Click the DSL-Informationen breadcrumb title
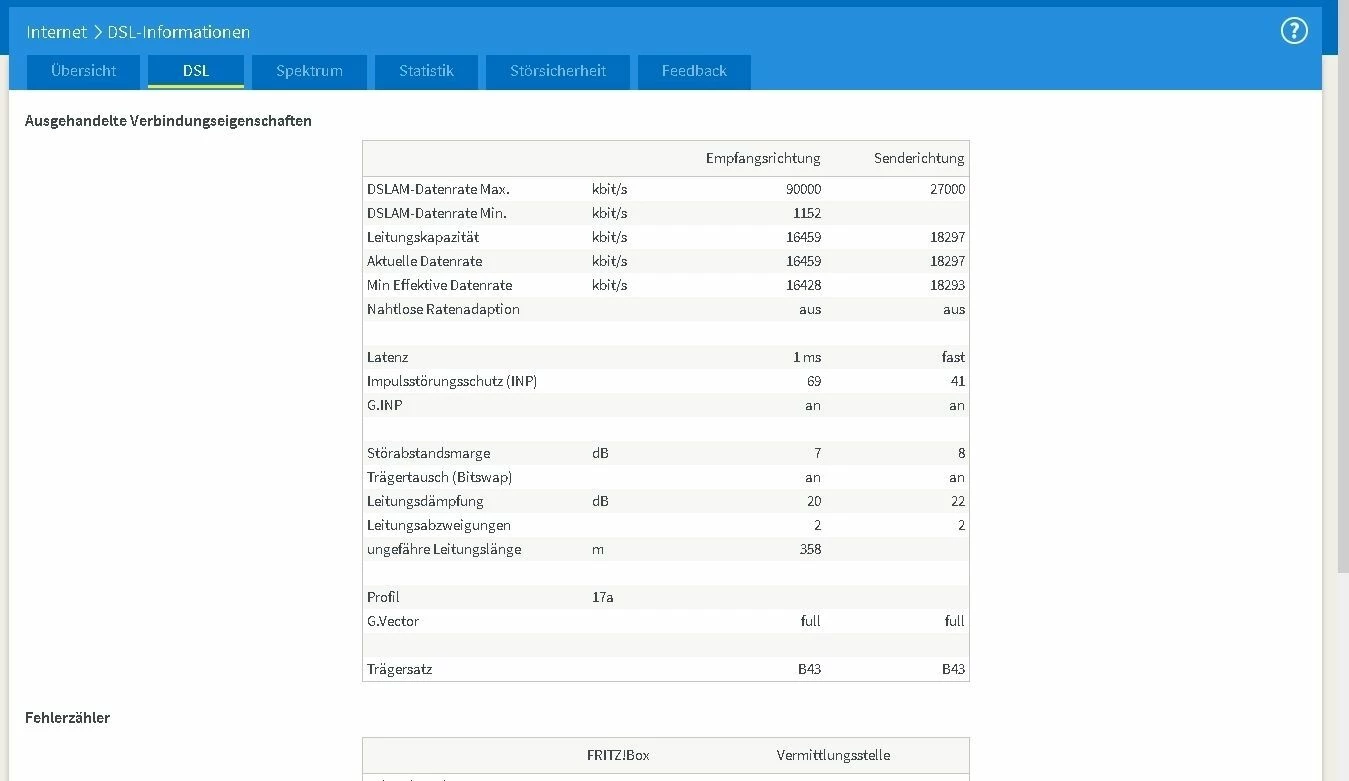1349x781 pixels. [179, 32]
